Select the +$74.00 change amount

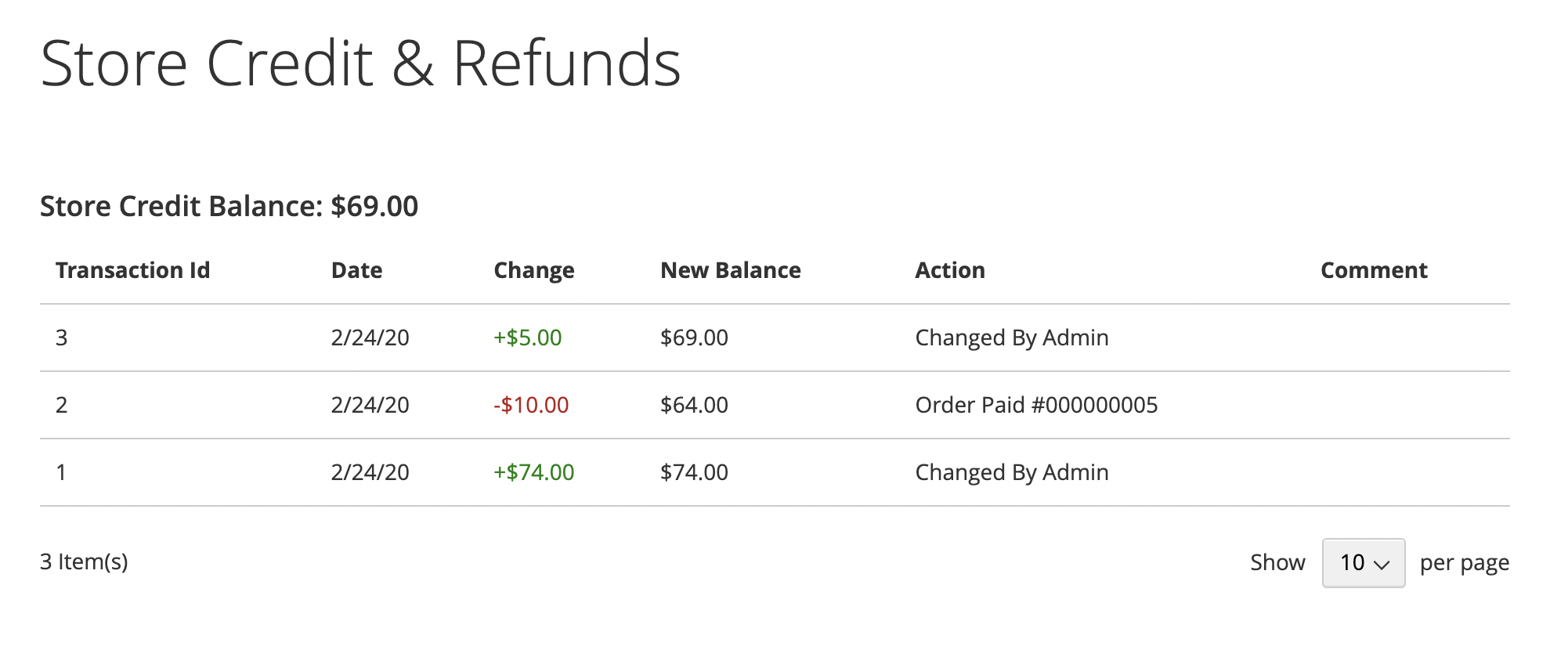pos(534,472)
